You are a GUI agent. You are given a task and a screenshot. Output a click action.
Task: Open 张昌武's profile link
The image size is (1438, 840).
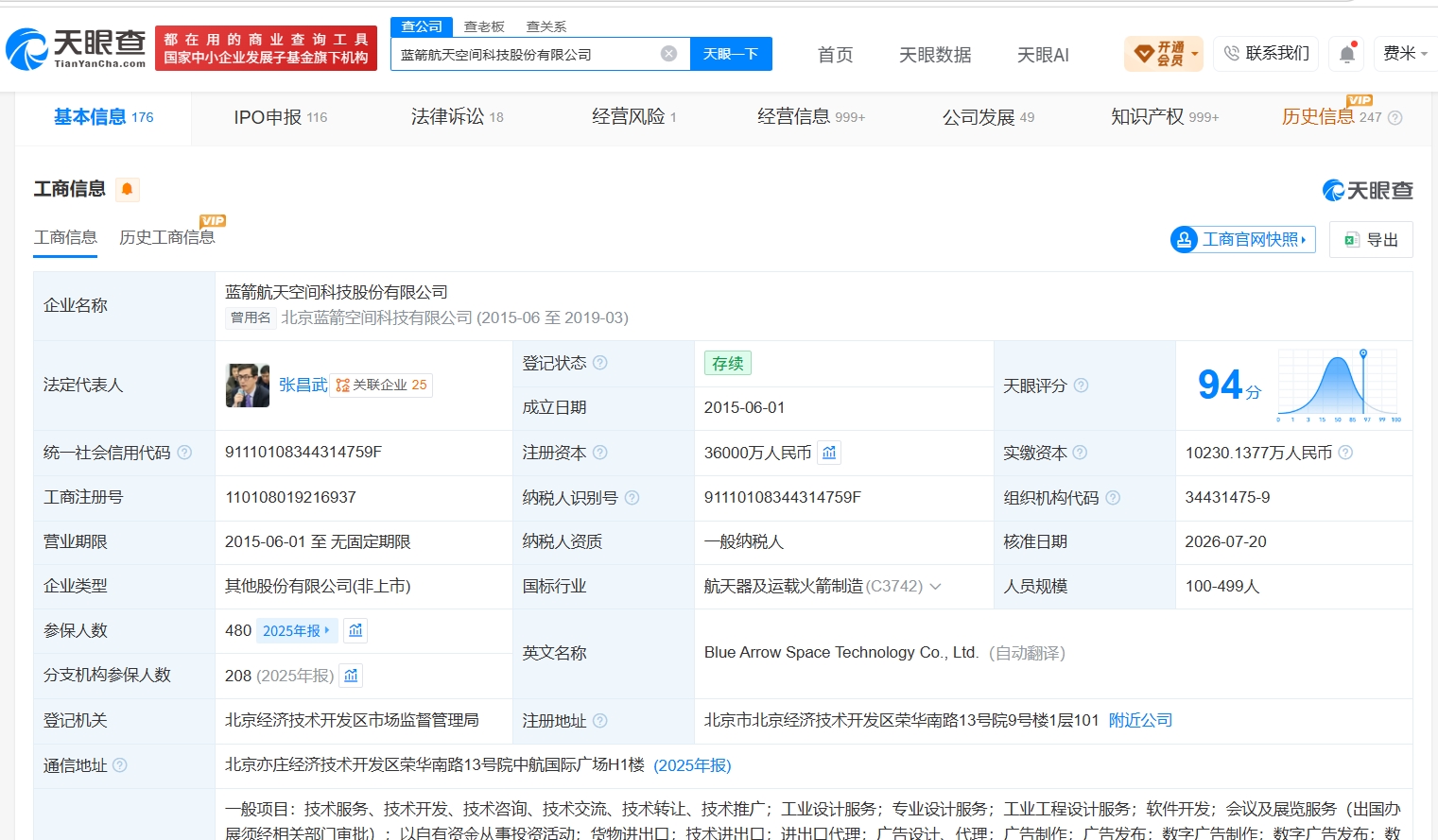303,386
